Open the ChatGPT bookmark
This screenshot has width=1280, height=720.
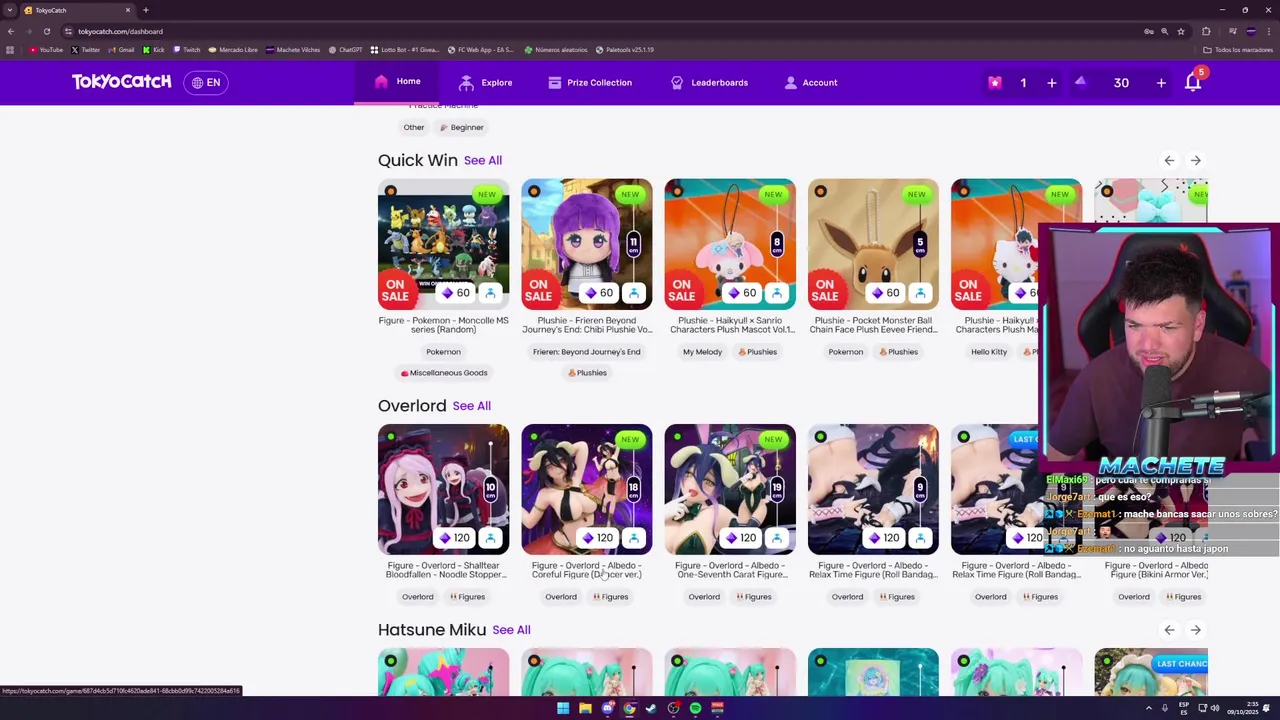[346, 50]
